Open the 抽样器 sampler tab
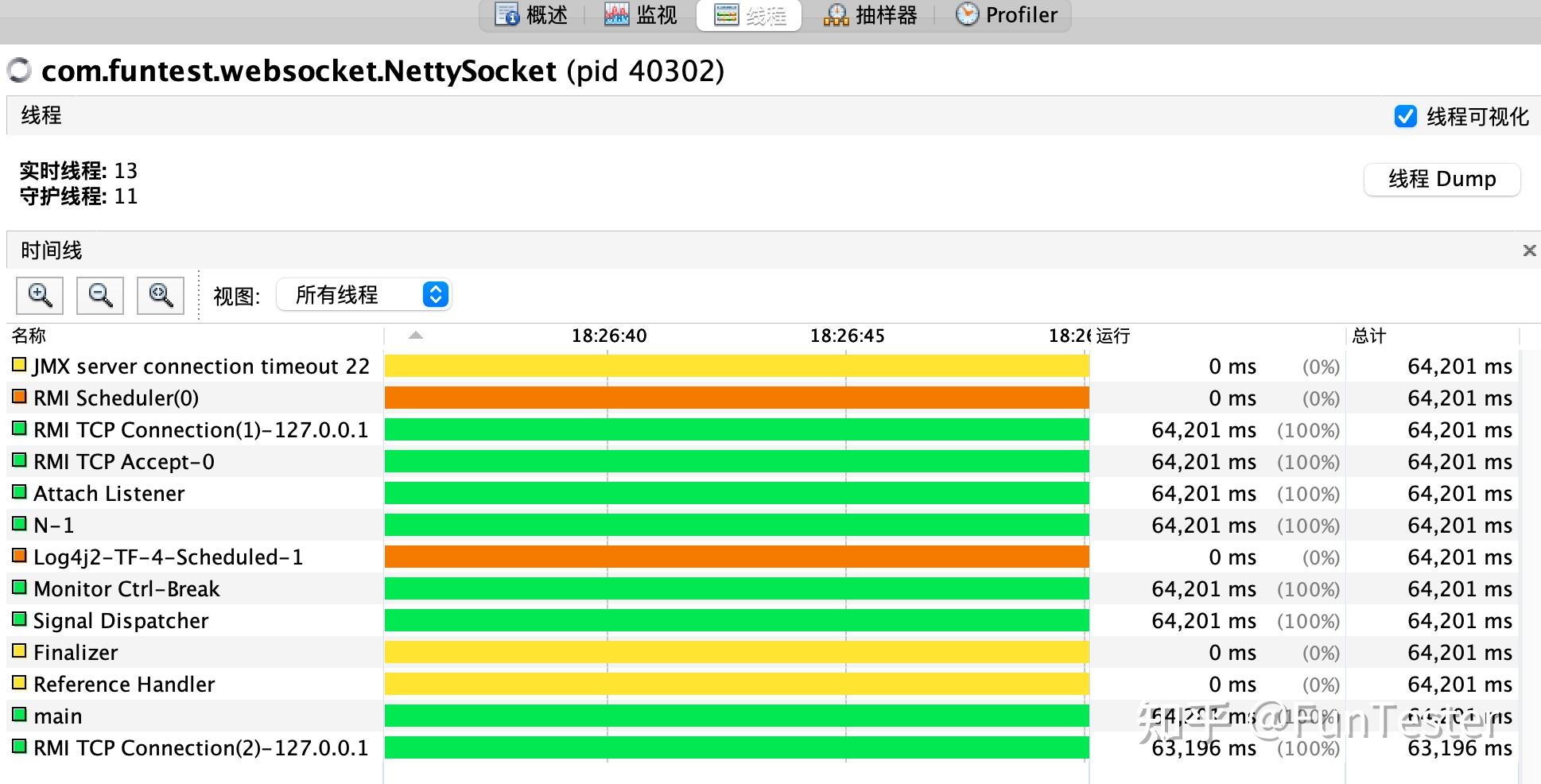Viewport: 1541px width, 784px height. tap(870, 15)
